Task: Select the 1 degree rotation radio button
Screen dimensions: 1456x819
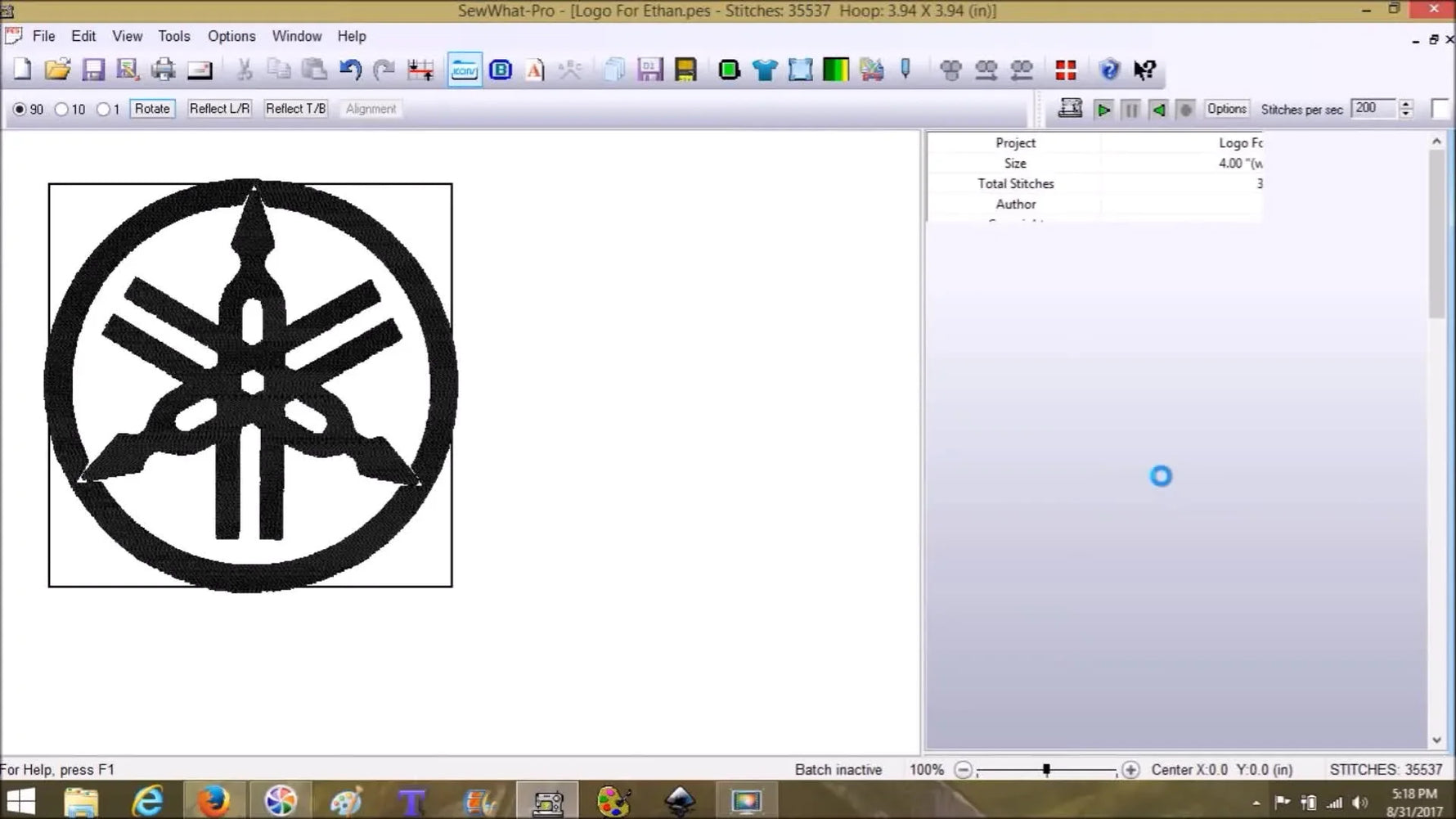Action: 104,109
